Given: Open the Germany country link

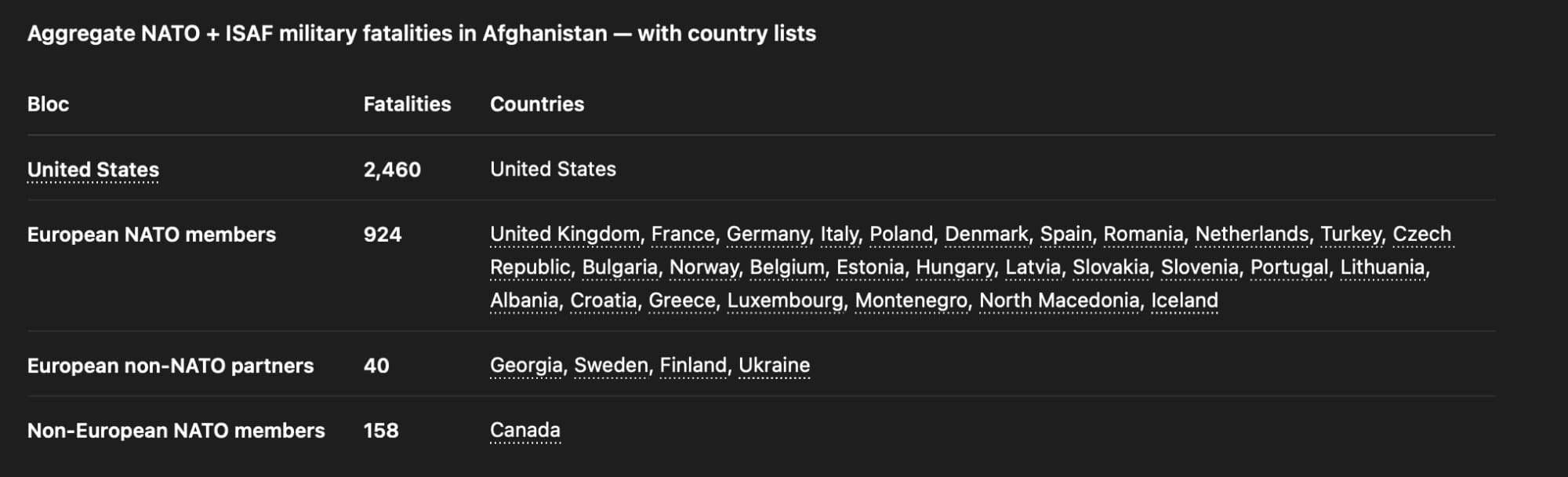Looking at the screenshot, I should [x=768, y=234].
